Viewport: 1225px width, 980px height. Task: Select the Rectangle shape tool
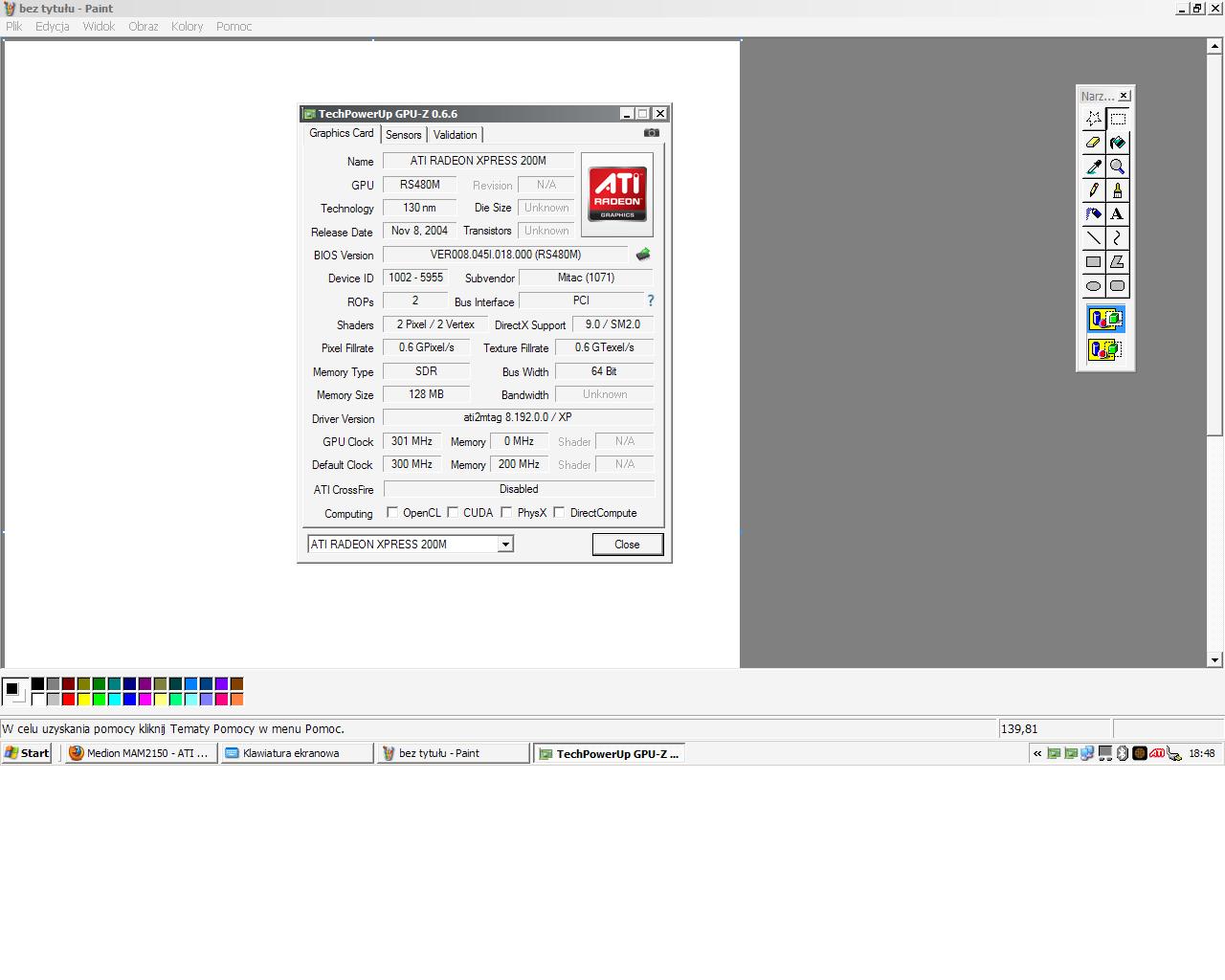point(1094,262)
